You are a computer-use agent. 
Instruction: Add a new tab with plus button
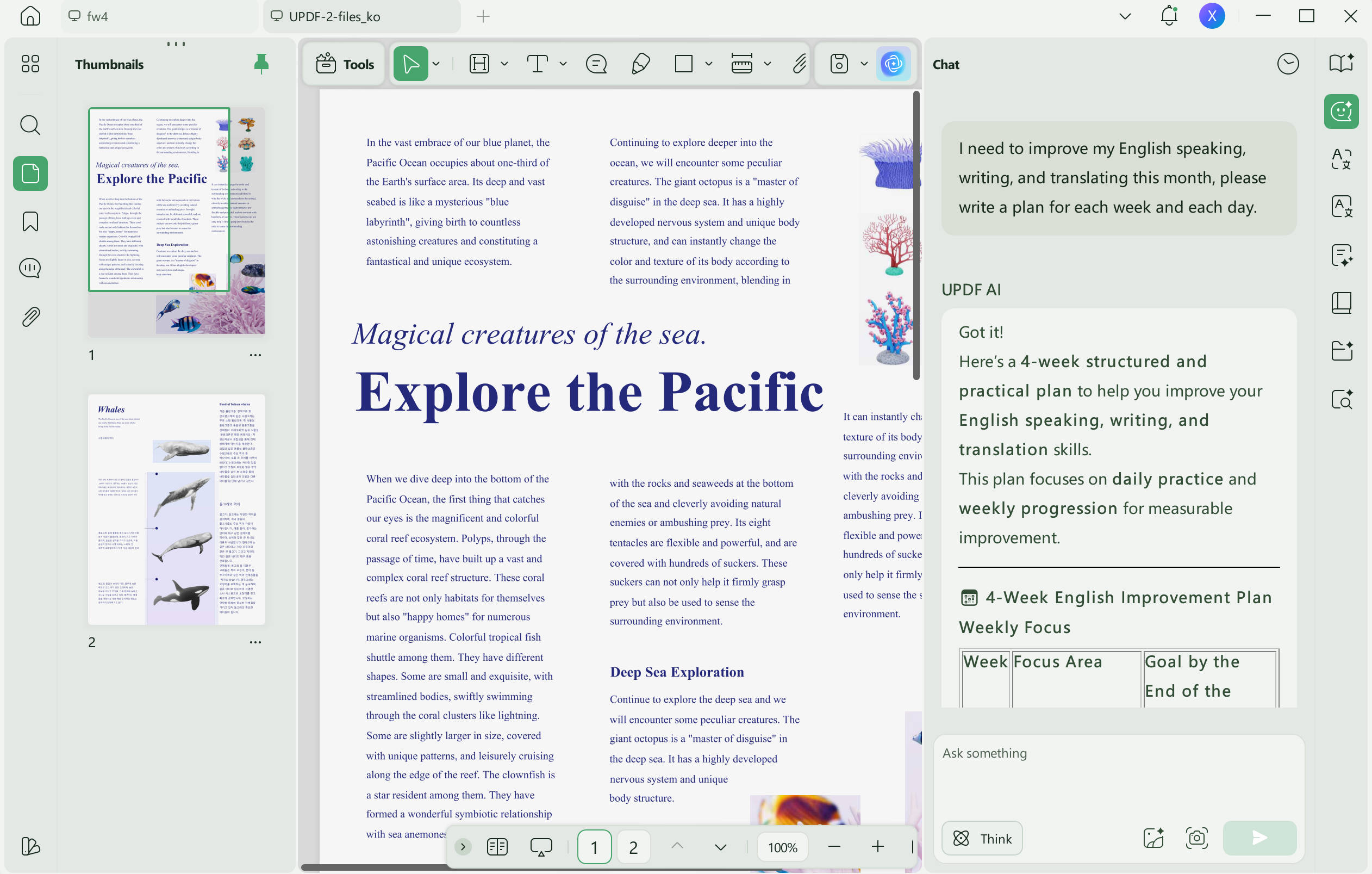point(483,16)
